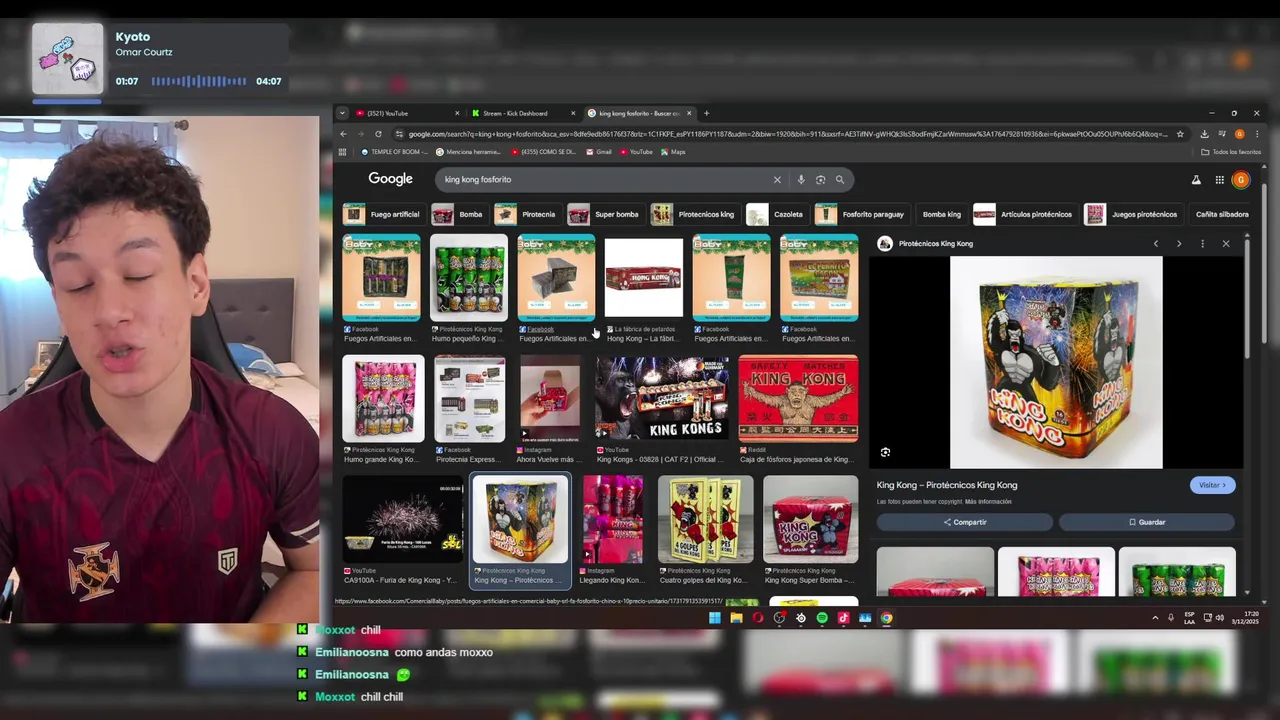Image resolution: width=1280 pixels, height=720 pixels.
Task: Reload the current page
Action: click(378, 134)
